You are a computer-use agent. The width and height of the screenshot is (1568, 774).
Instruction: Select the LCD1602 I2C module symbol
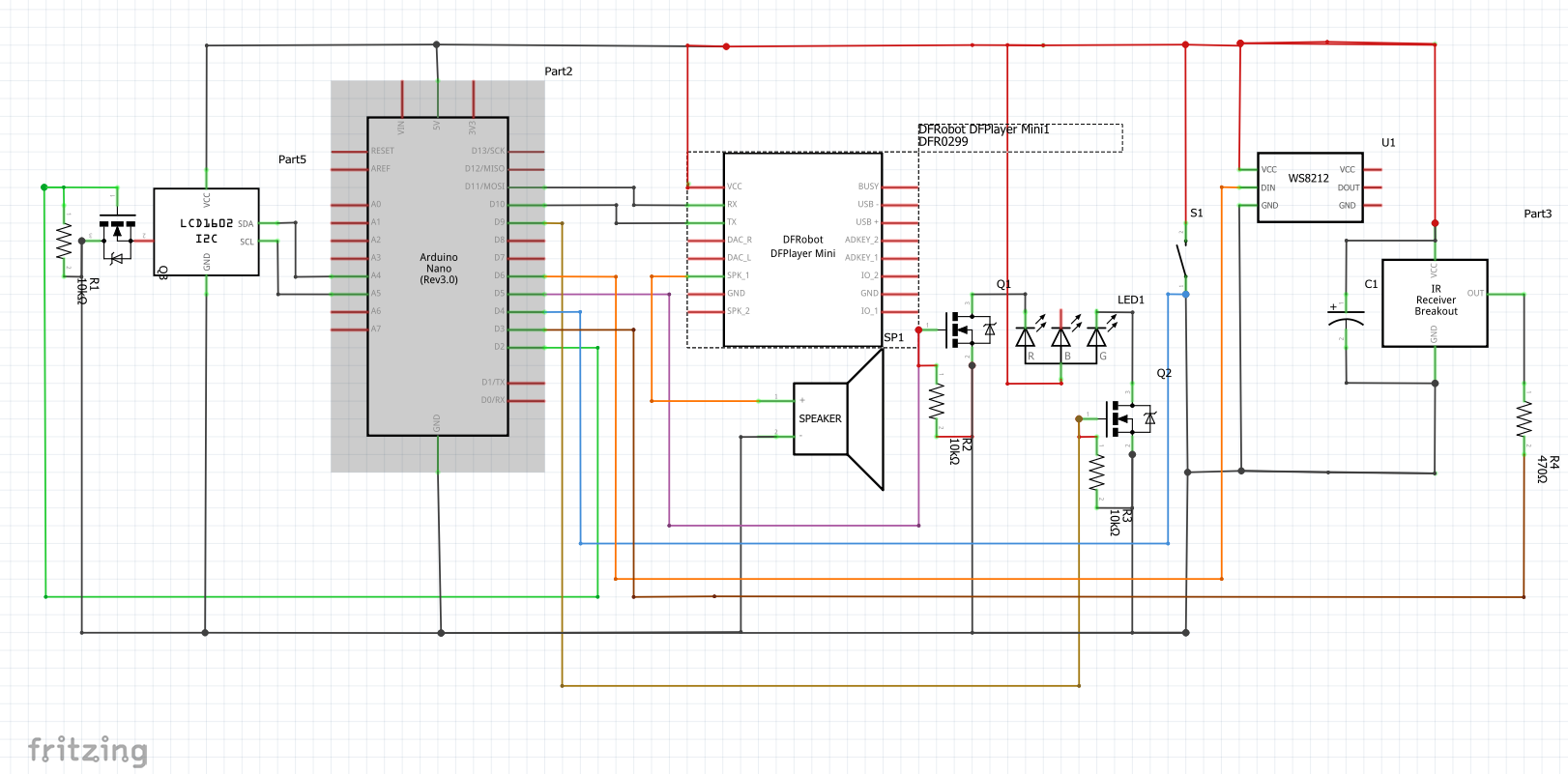[207, 232]
